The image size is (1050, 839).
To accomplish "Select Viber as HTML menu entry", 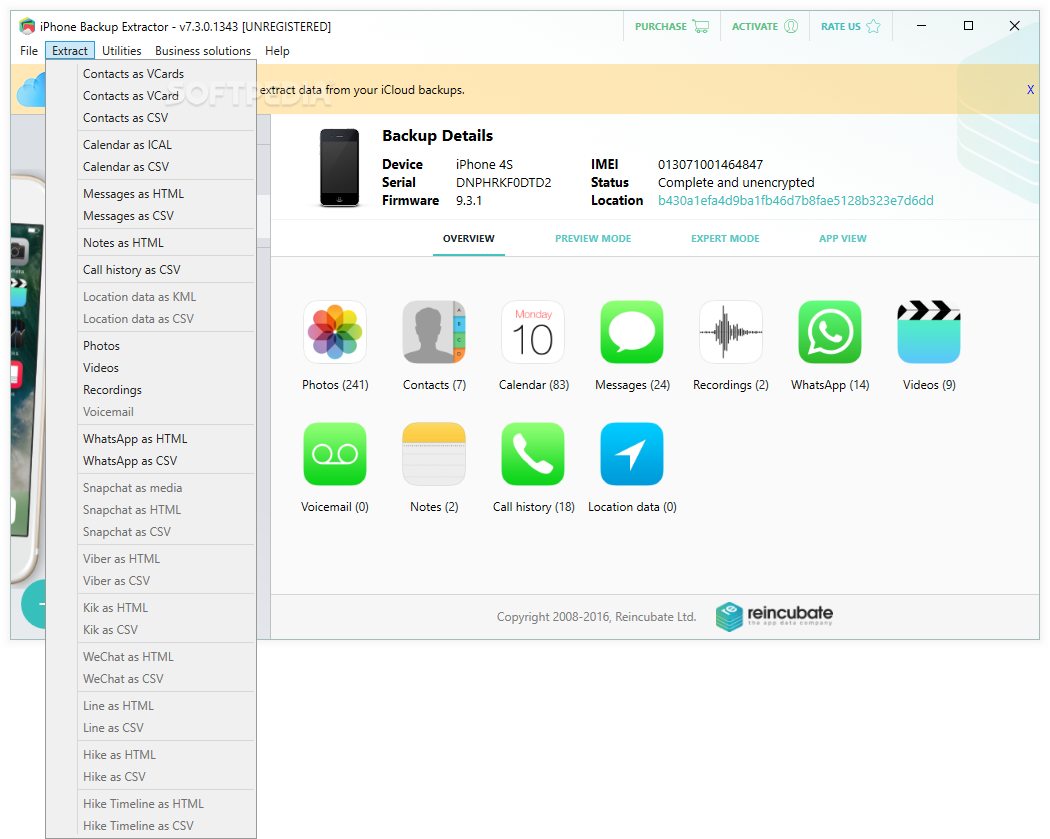I will (151, 558).
